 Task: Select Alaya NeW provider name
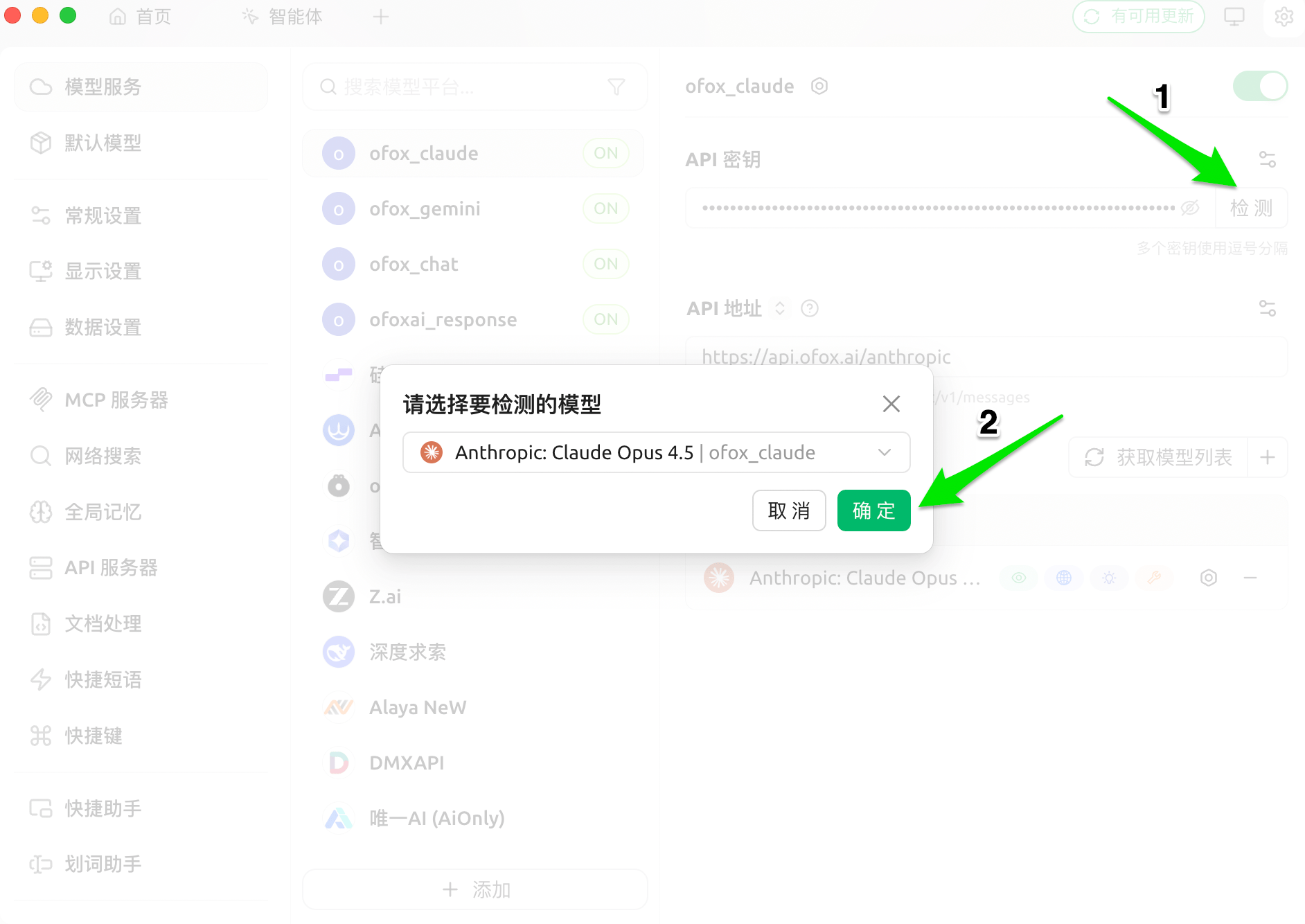(418, 707)
